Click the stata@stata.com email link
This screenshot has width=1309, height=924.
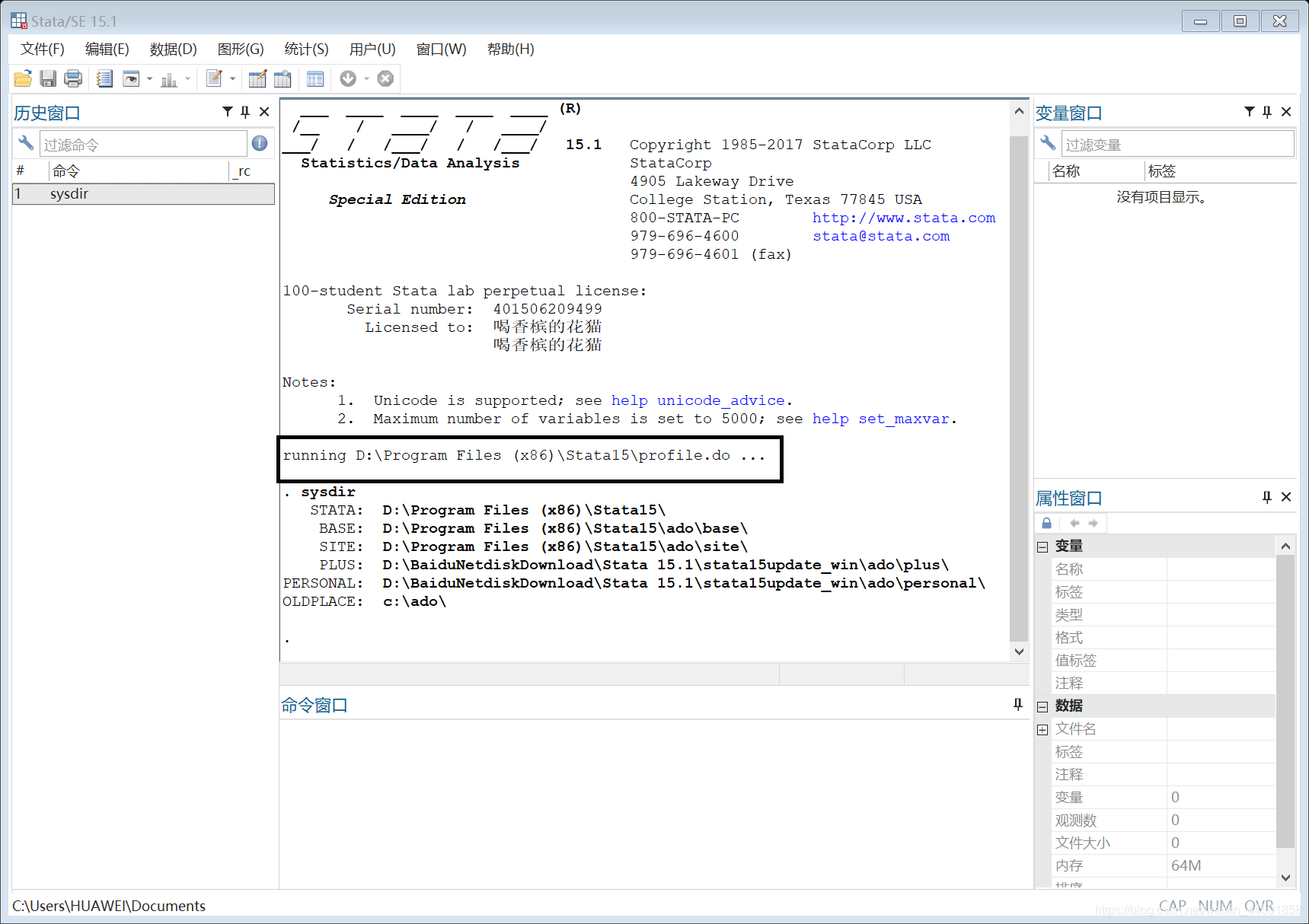coord(881,236)
